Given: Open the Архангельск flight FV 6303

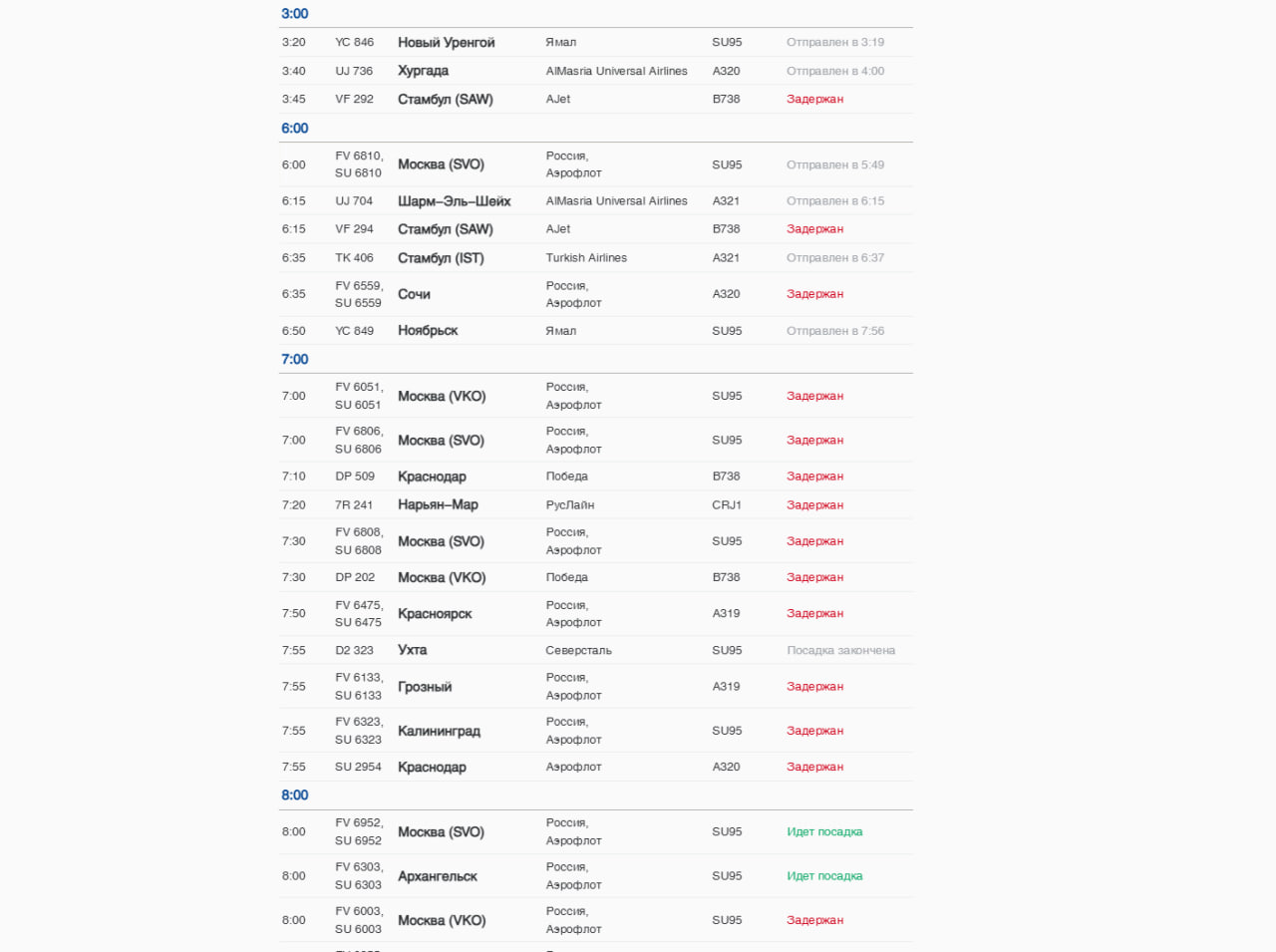Looking at the screenshot, I should (x=437, y=876).
